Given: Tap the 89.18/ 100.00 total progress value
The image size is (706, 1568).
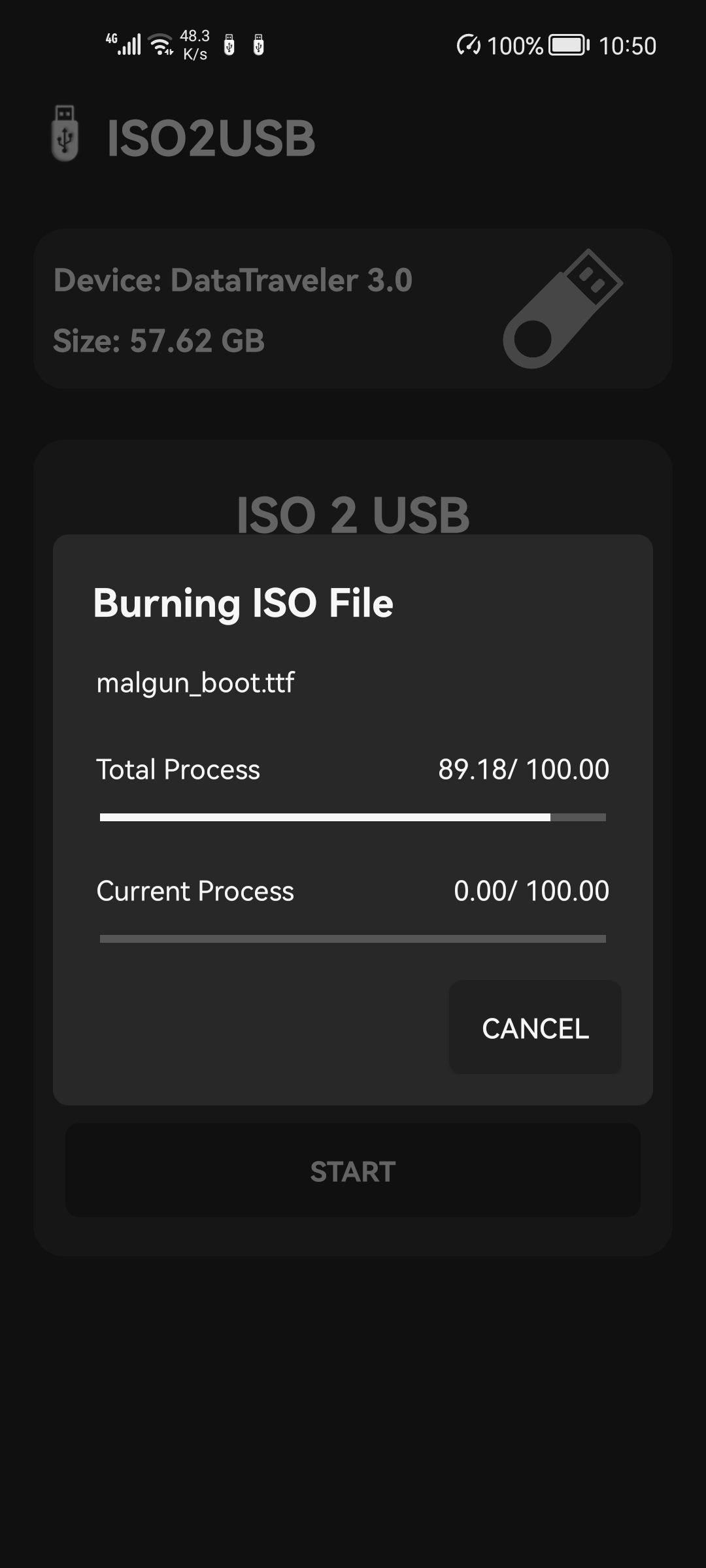Looking at the screenshot, I should tap(523, 770).
